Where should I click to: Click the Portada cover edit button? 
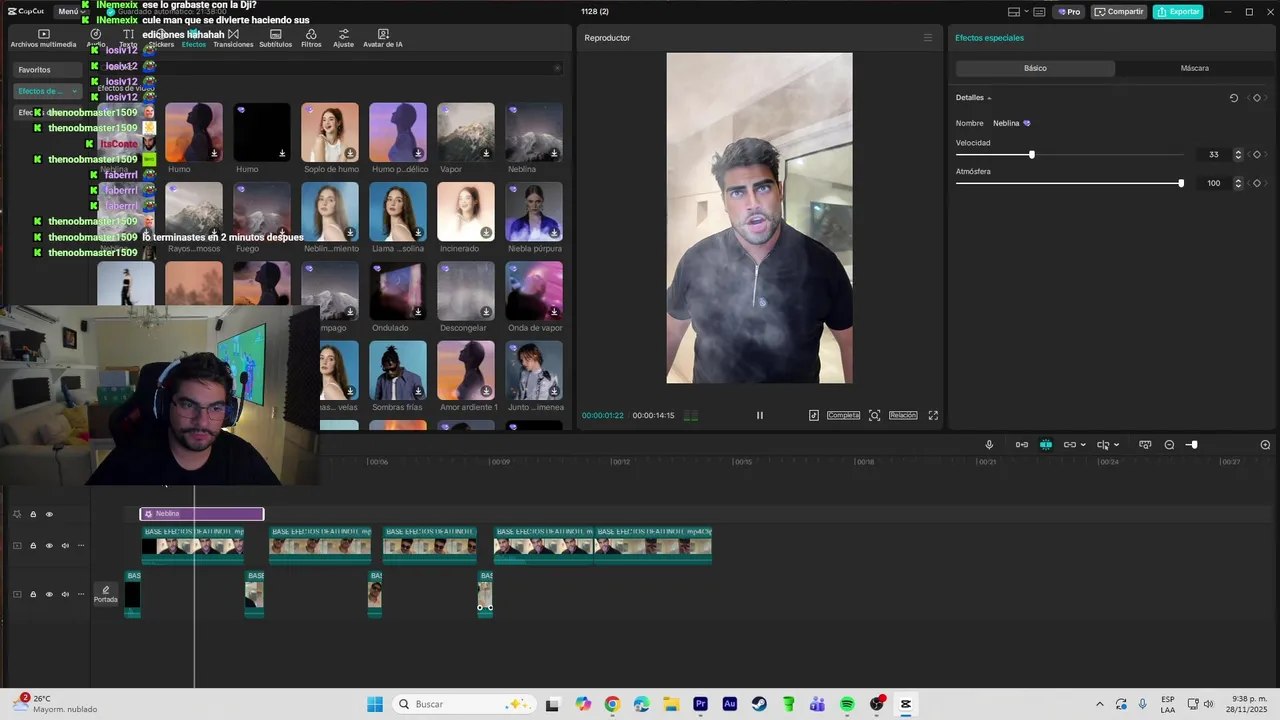point(106,594)
